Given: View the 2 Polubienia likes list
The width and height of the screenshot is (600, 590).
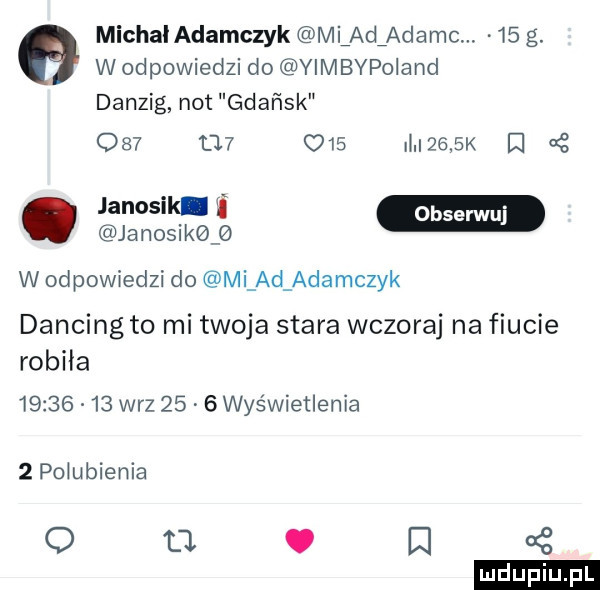Looking at the screenshot, I should coord(83,471).
